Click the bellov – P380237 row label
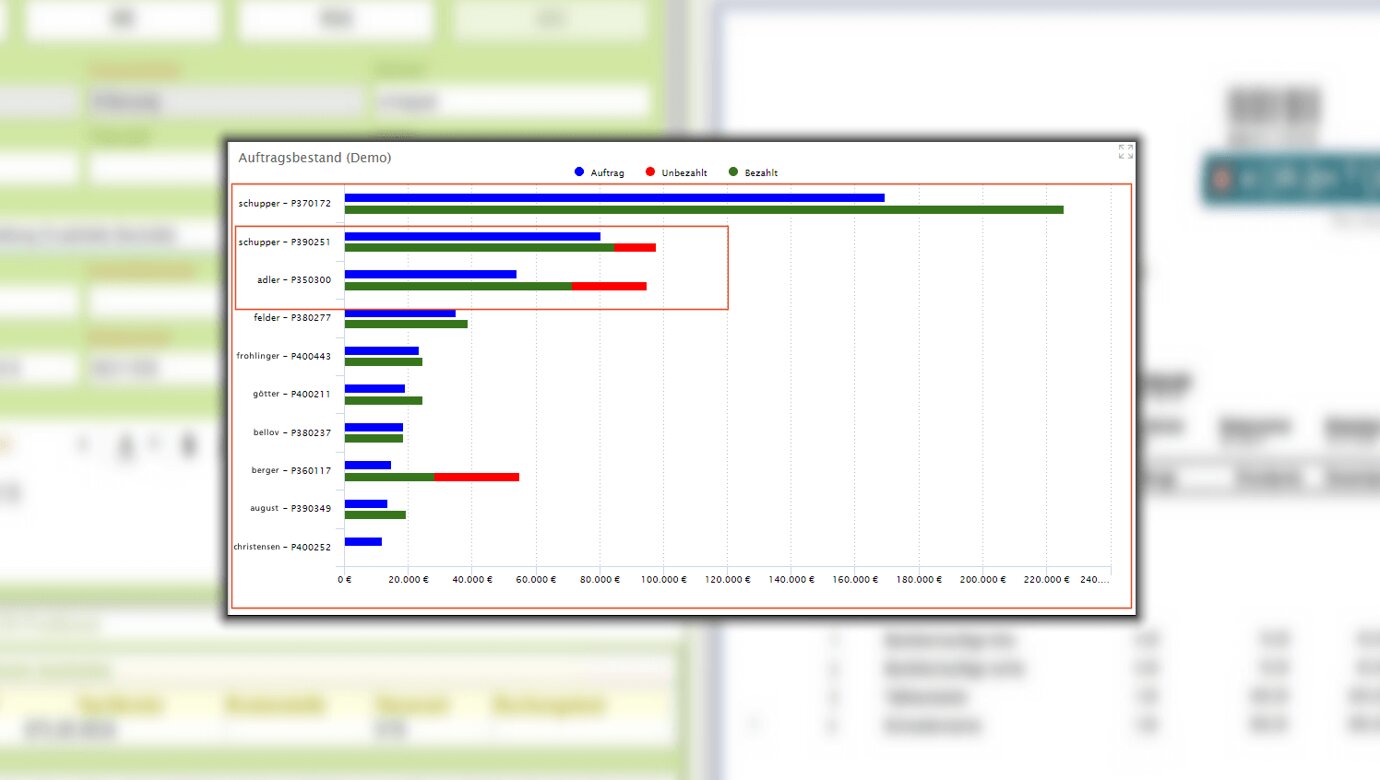Screen dimensions: 1380x780 pyautogui.click(x=291, y=432)
